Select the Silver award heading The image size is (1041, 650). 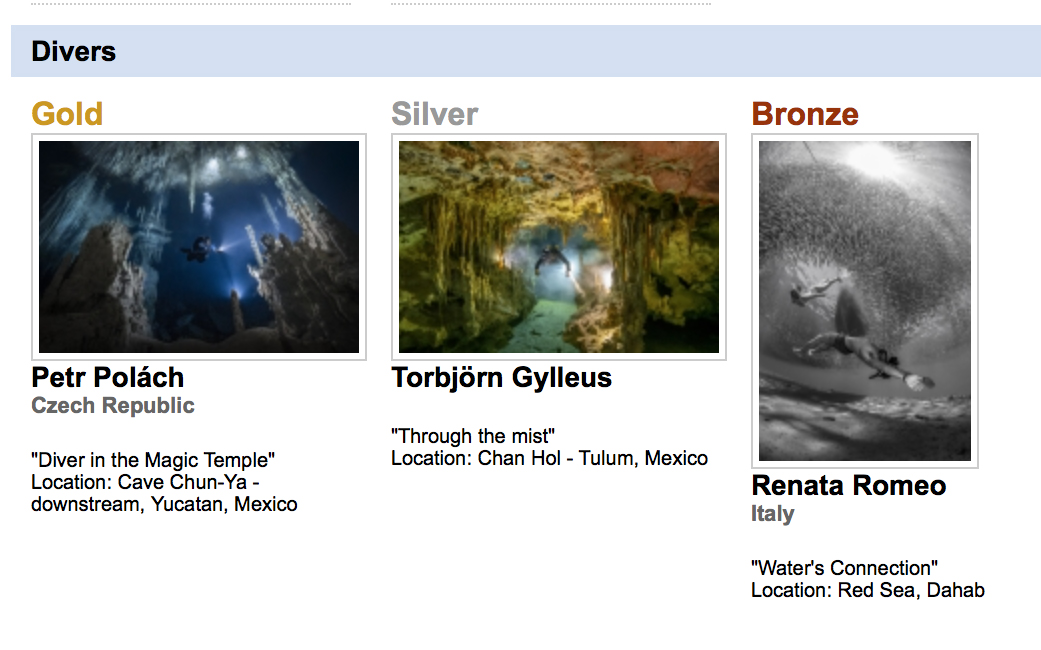435,114
